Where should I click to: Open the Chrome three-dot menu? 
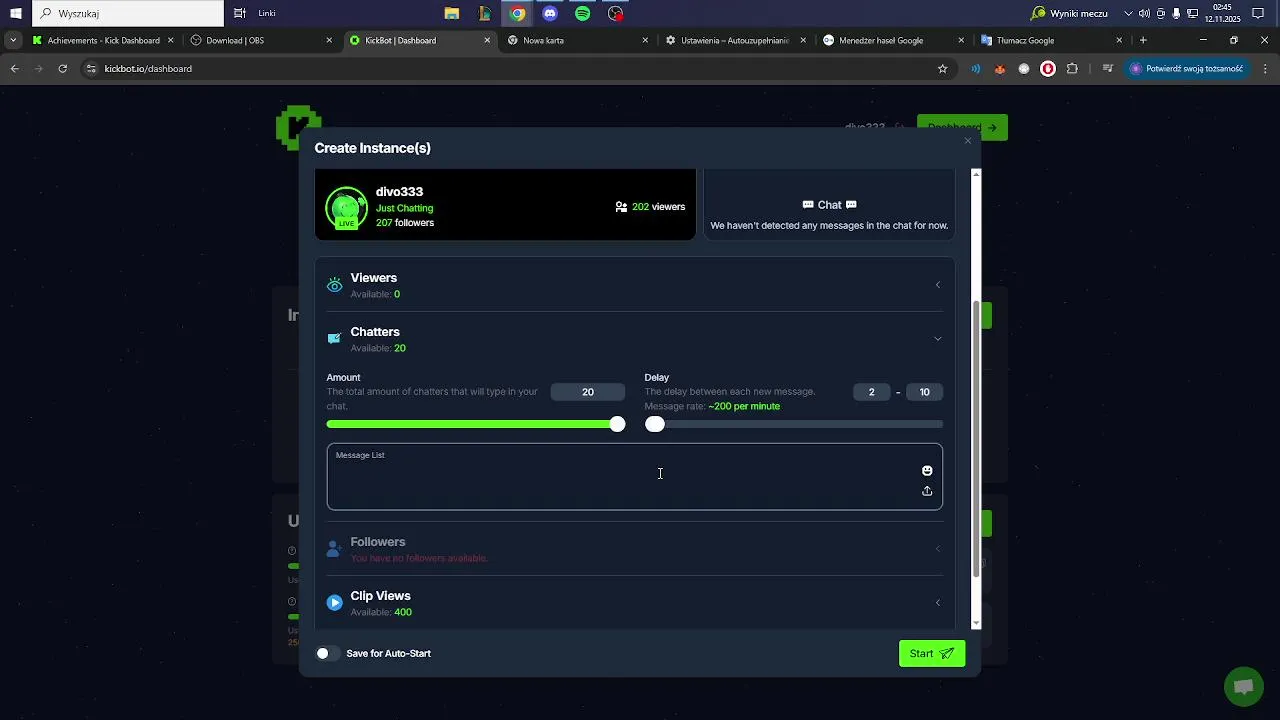[x=1265, y=69]
